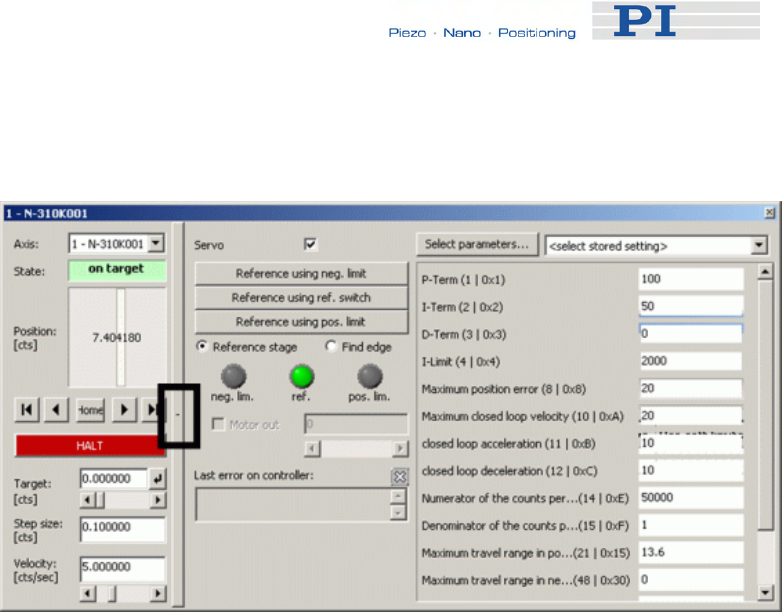
Task: Step the axis right one increment
Action: 124,410
